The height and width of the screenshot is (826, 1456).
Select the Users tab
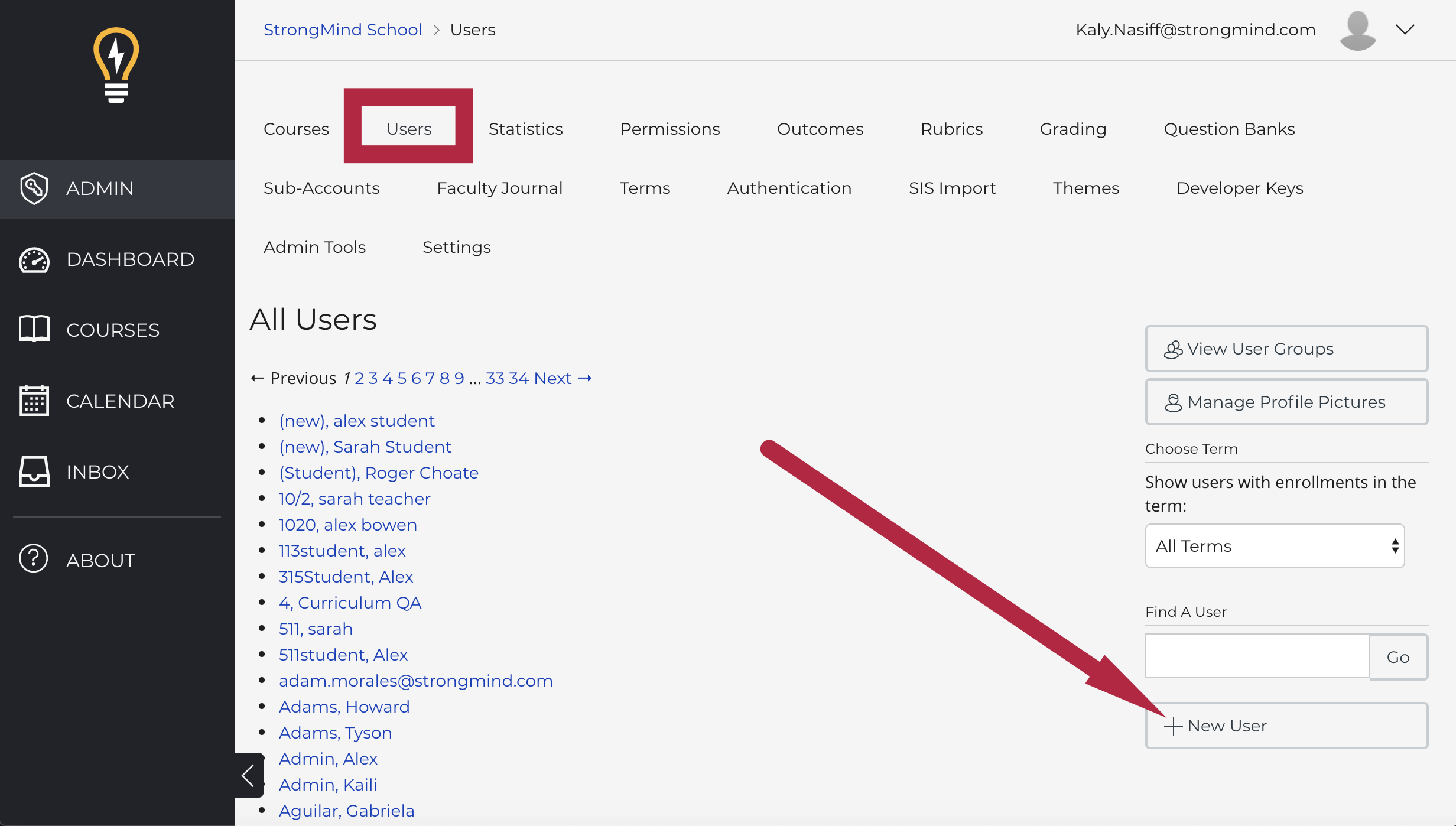(409, 129)
